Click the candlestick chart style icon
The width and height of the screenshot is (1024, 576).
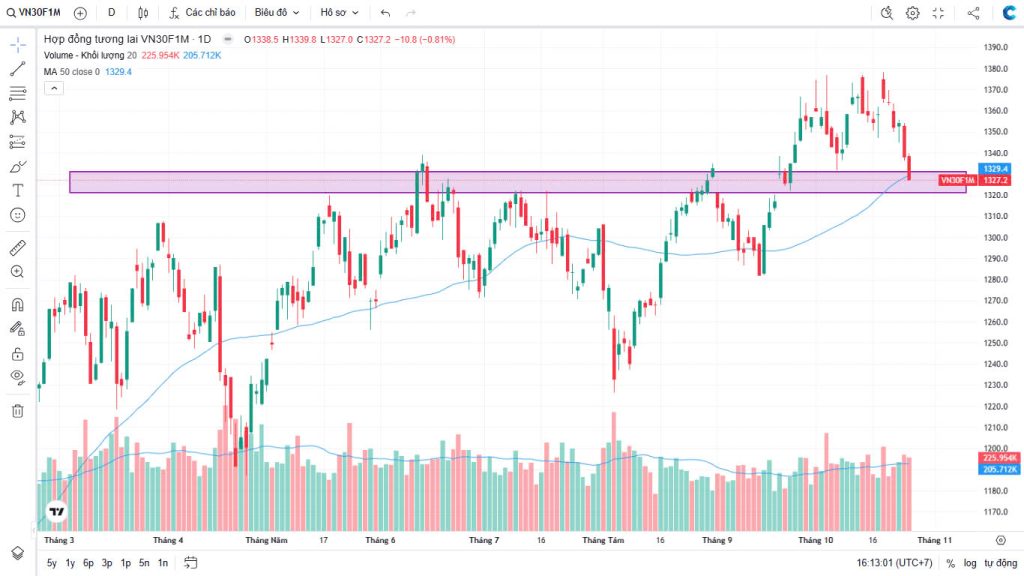click(x=143, y=13)
